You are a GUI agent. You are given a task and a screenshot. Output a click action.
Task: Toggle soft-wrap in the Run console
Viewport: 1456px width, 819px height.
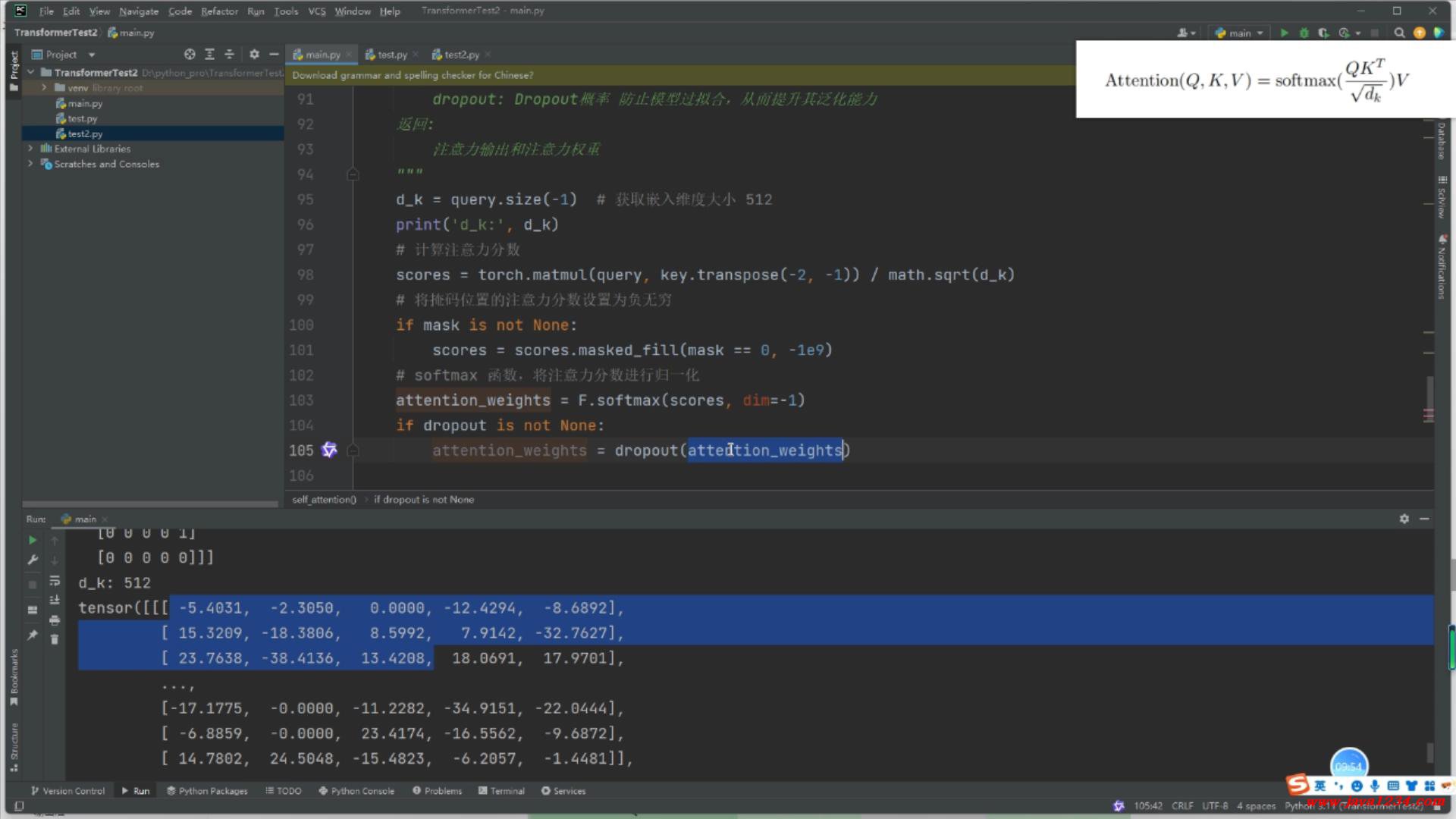[55, 580]
